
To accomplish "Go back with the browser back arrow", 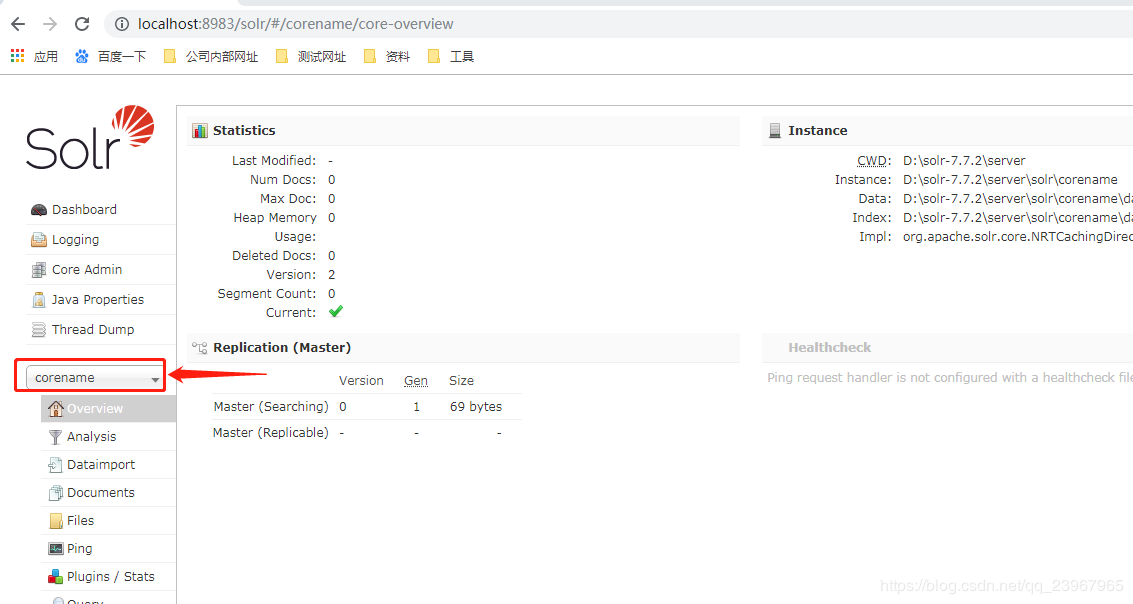I will [x=18, y=24].
